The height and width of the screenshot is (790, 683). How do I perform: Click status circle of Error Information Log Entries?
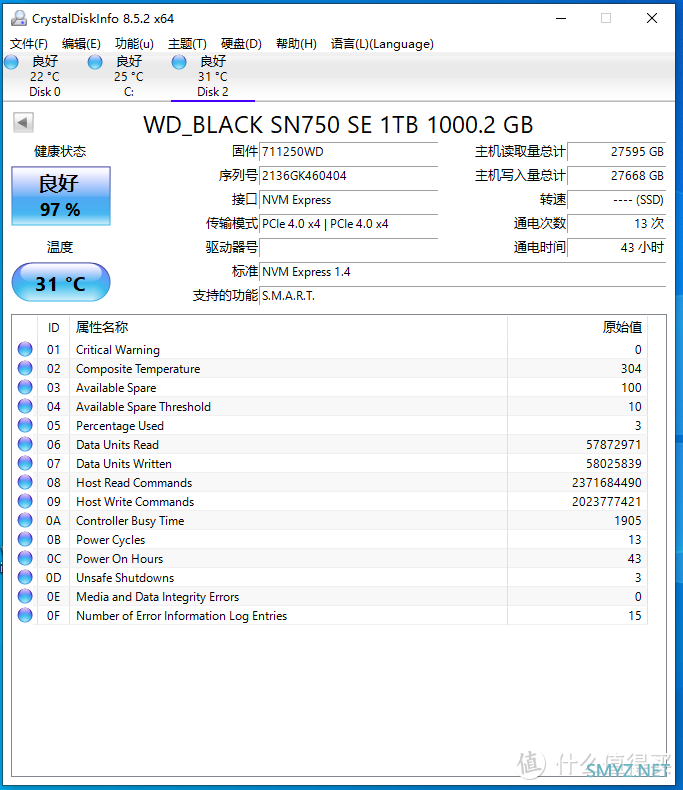[x=25, y=615]
